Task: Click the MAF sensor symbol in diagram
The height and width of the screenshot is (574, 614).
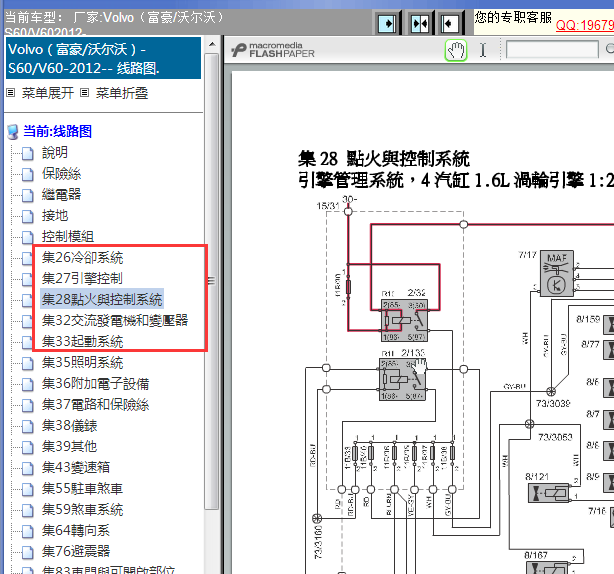Action: pyautogui.click(x=557, y=273)
